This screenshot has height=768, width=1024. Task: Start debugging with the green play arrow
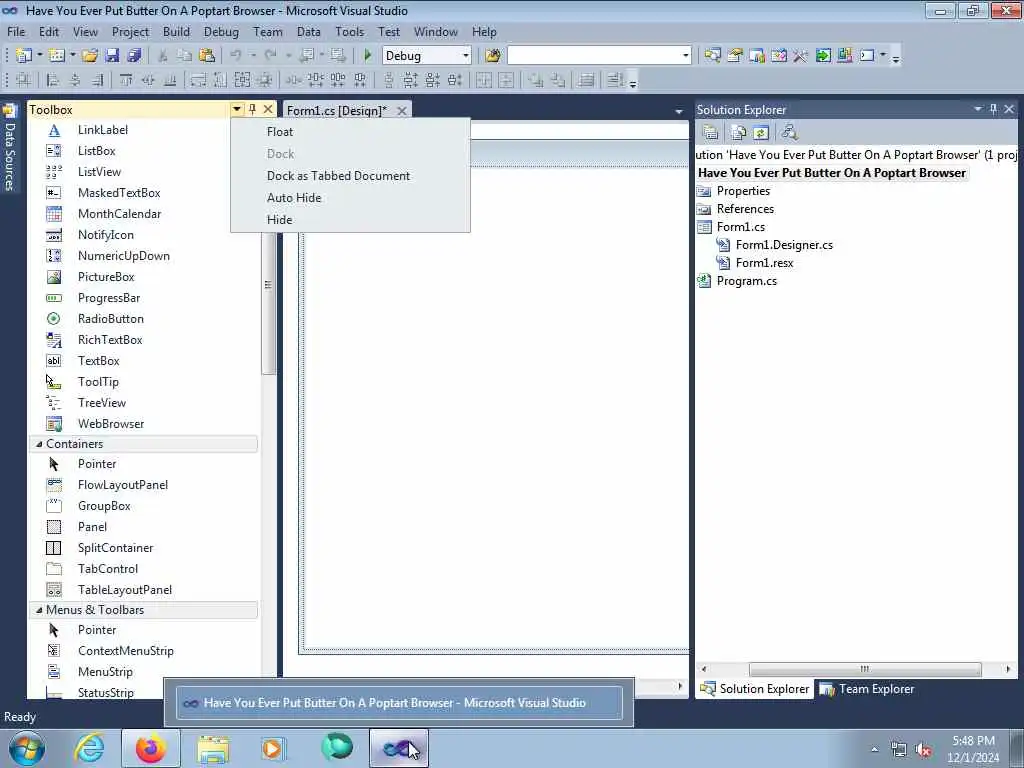pyautogui.click(x=368, y=56)
